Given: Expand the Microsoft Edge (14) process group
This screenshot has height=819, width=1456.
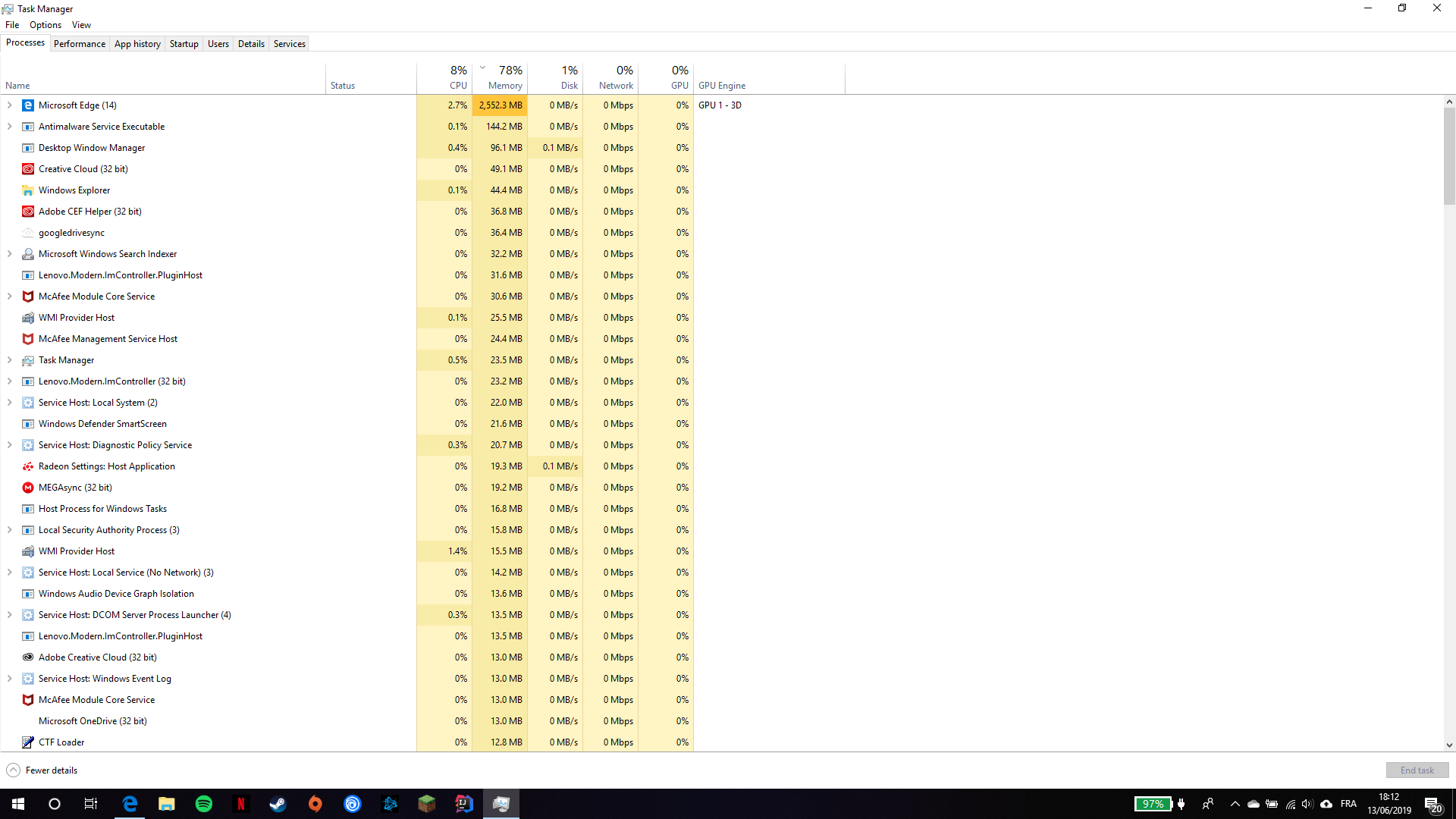Looking at the screenshot, I should 10,105.
